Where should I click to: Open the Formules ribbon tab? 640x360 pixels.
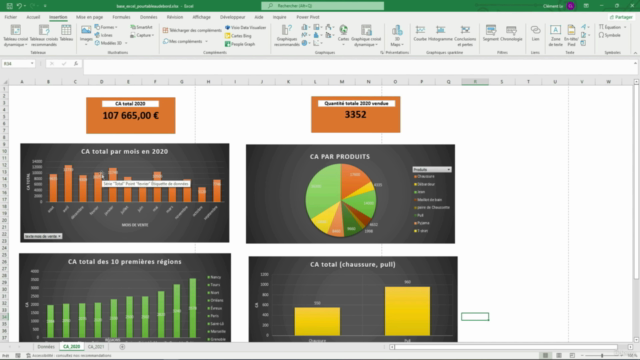click(x=121, y=17)
